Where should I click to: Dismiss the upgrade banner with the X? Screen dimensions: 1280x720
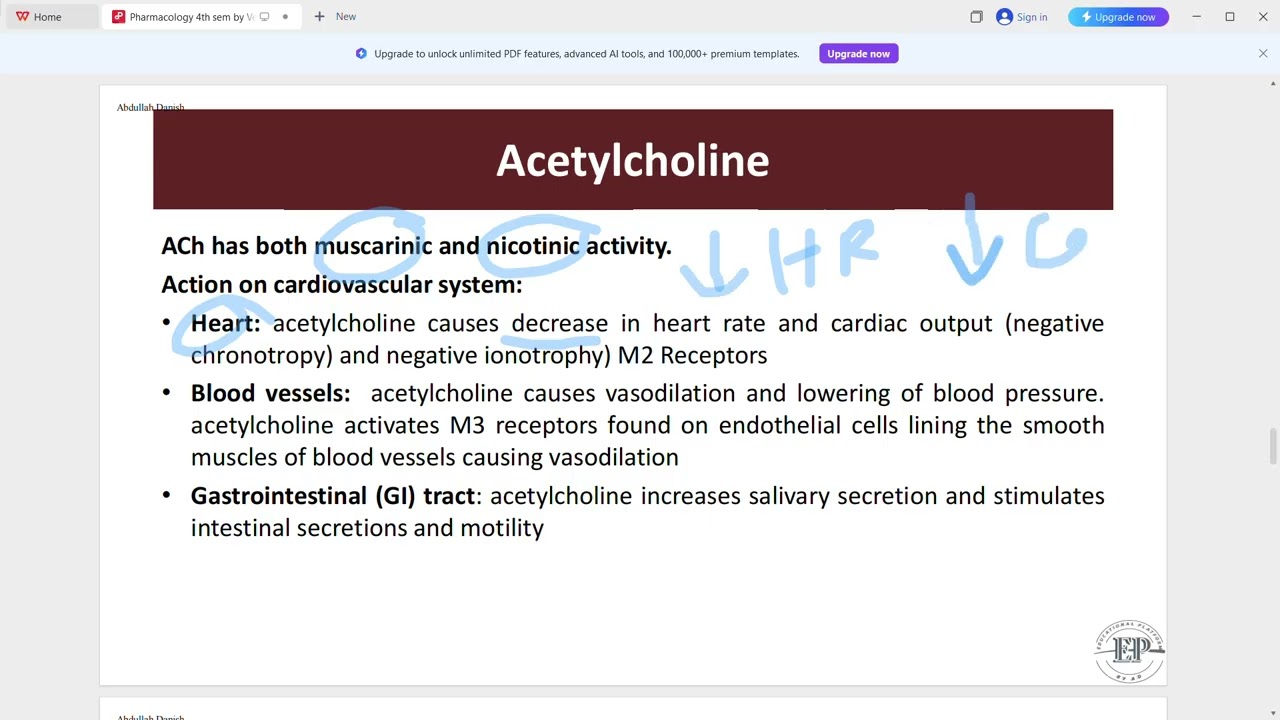click(x=1263, y=54)
